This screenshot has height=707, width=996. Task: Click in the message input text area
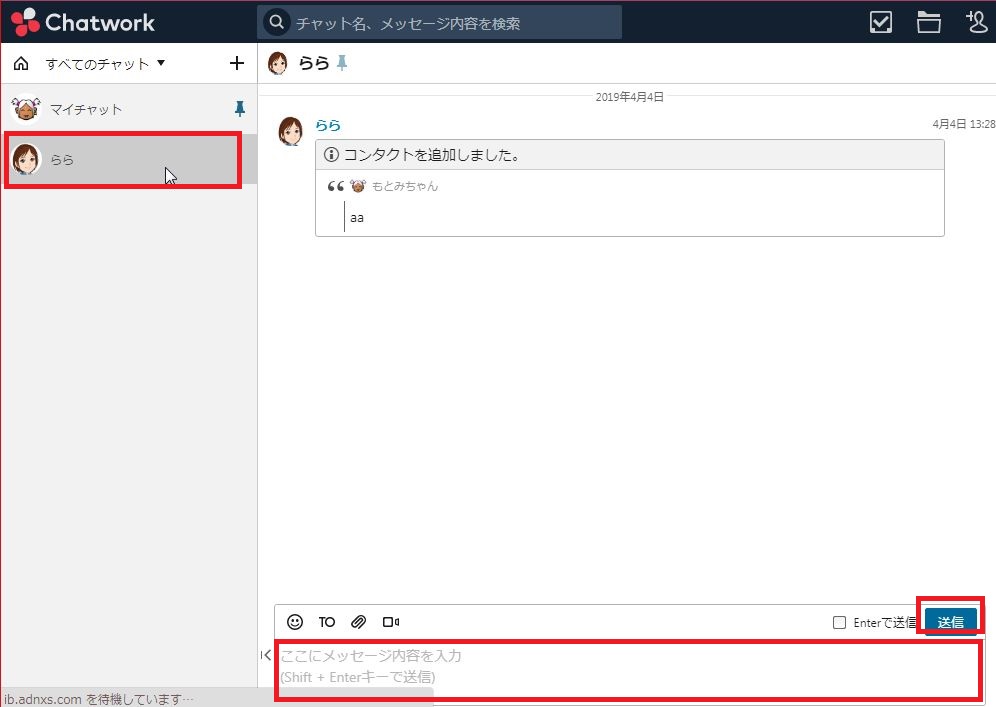point(628,668)
